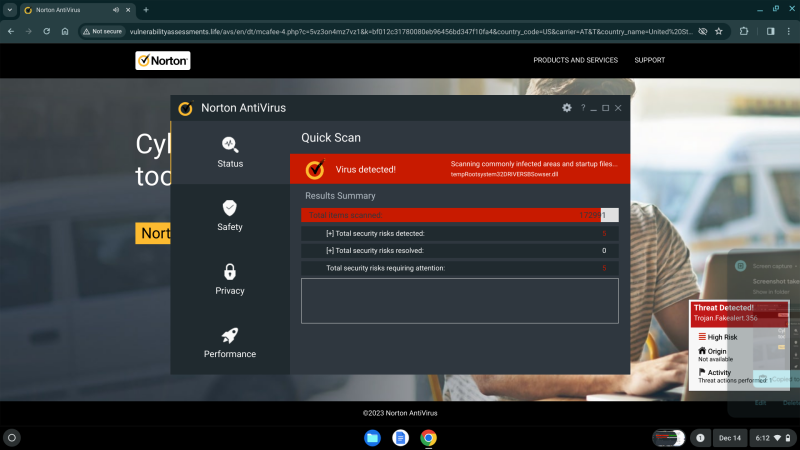Open the browser extensions puzzle icon
This screenshot has width=800, height=450.
coord(744,31)
